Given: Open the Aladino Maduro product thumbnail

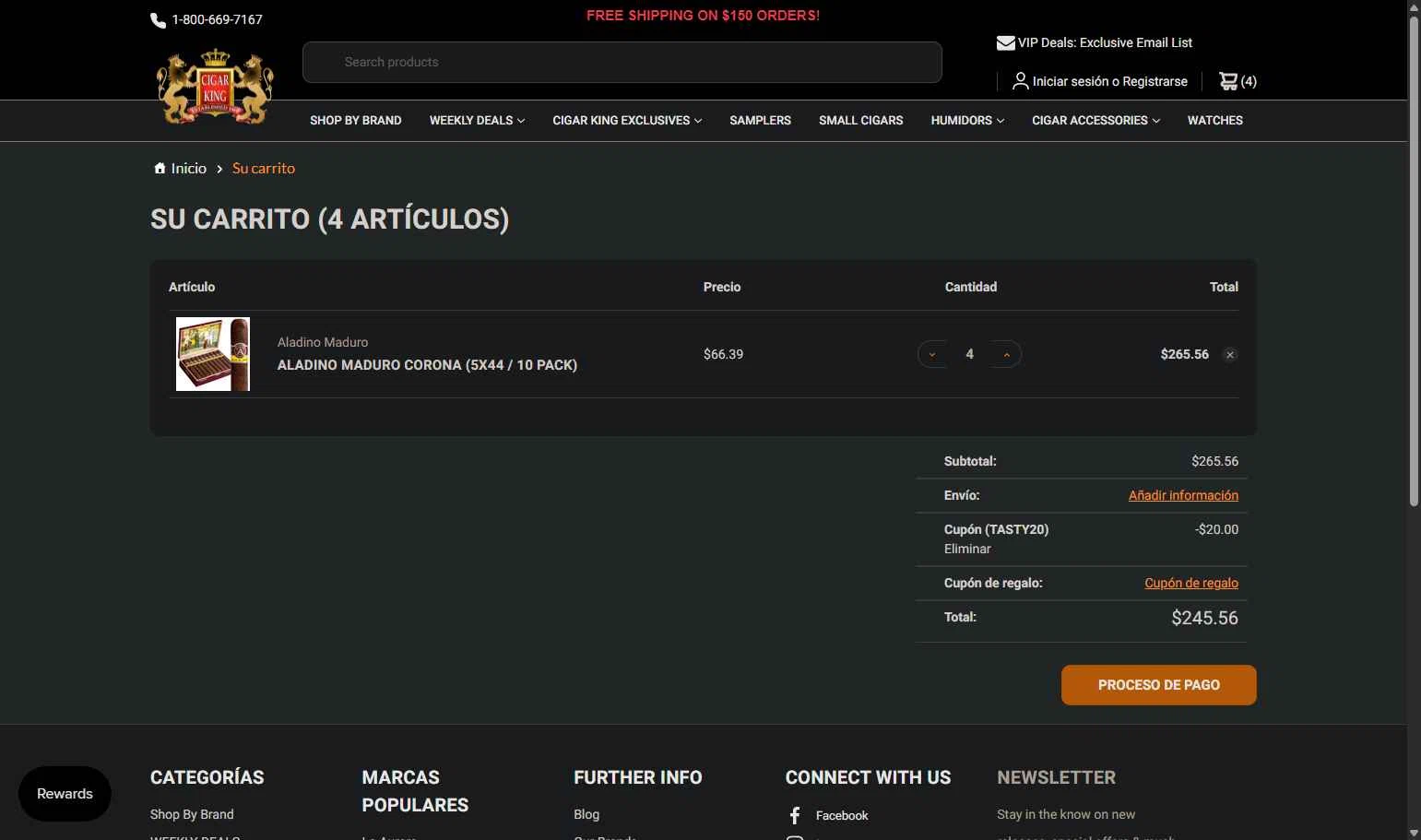Looking at the screenshot, I should [213, 354].
